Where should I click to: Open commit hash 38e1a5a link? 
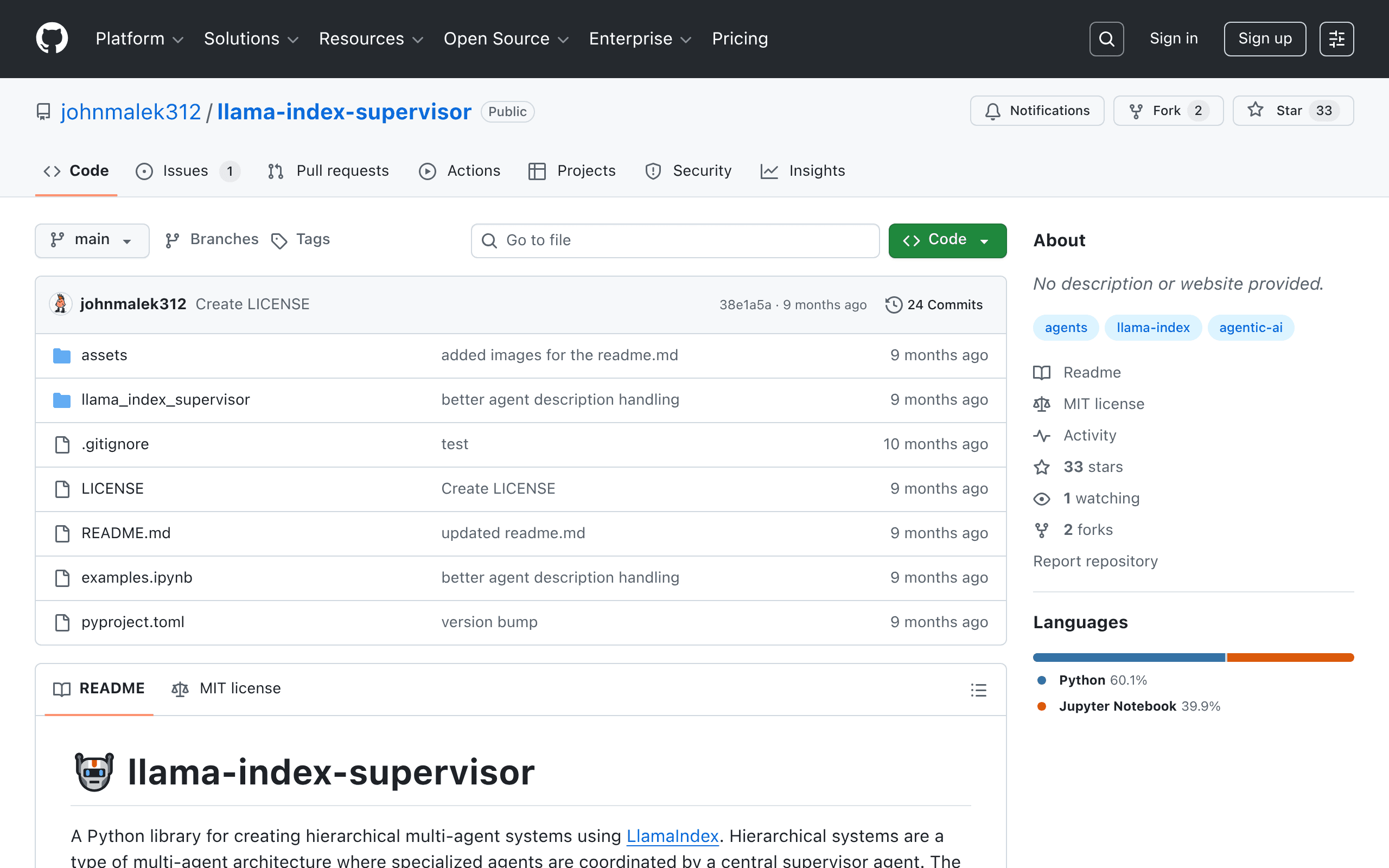[745, 305]
